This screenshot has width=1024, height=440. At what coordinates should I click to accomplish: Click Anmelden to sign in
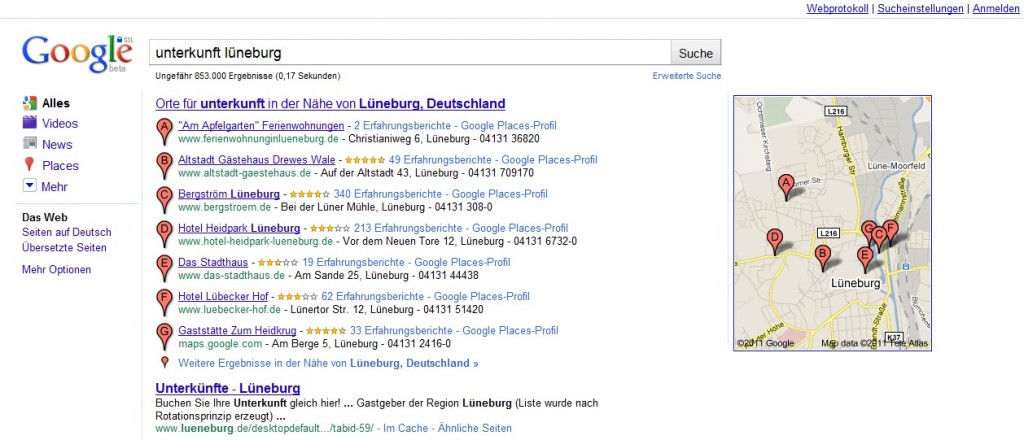coord(996,8)
